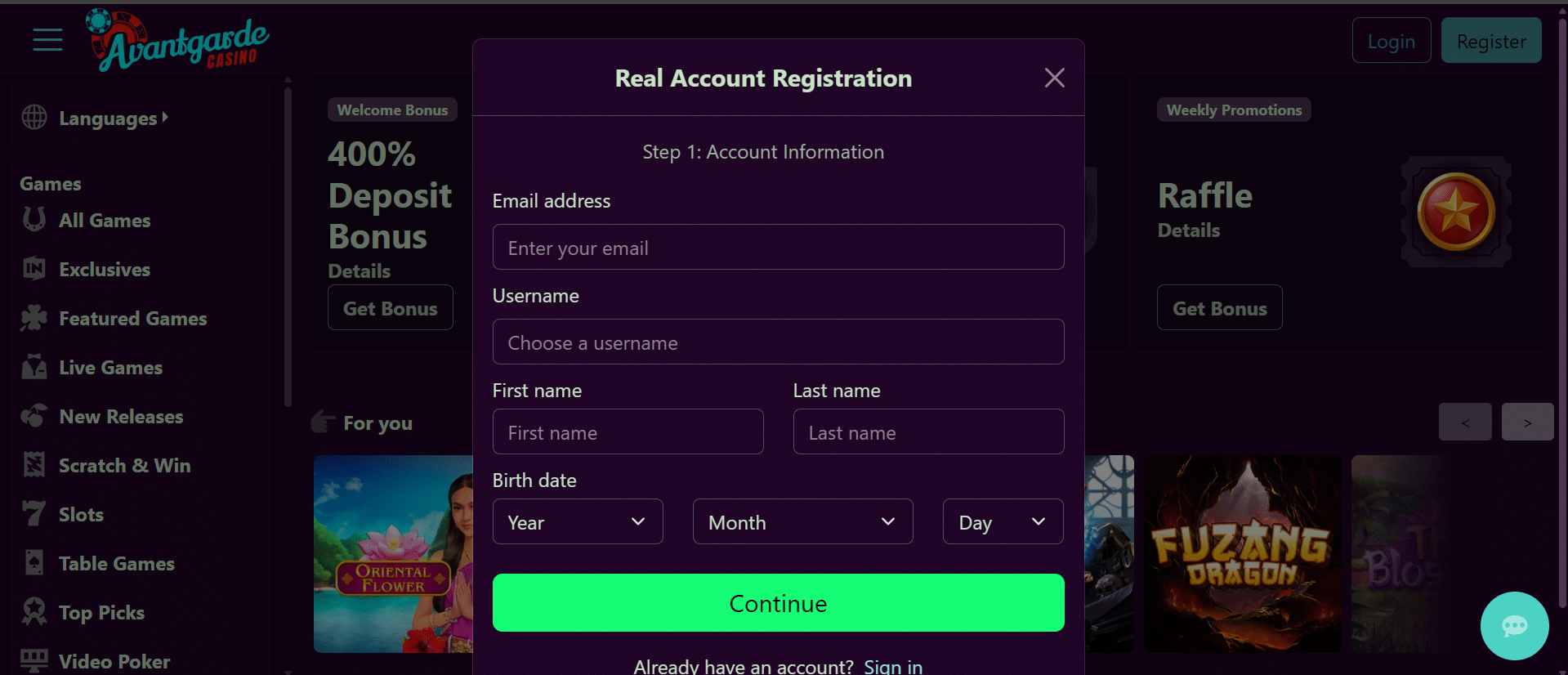This screenshot has width=1568, height=675.
Task: Open the birth Day dropdown
Action: click(1003, 522)
